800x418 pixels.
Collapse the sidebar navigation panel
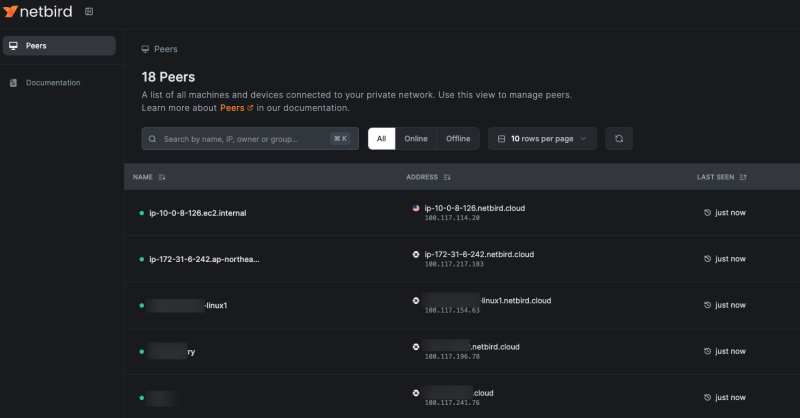coord(89,12)
